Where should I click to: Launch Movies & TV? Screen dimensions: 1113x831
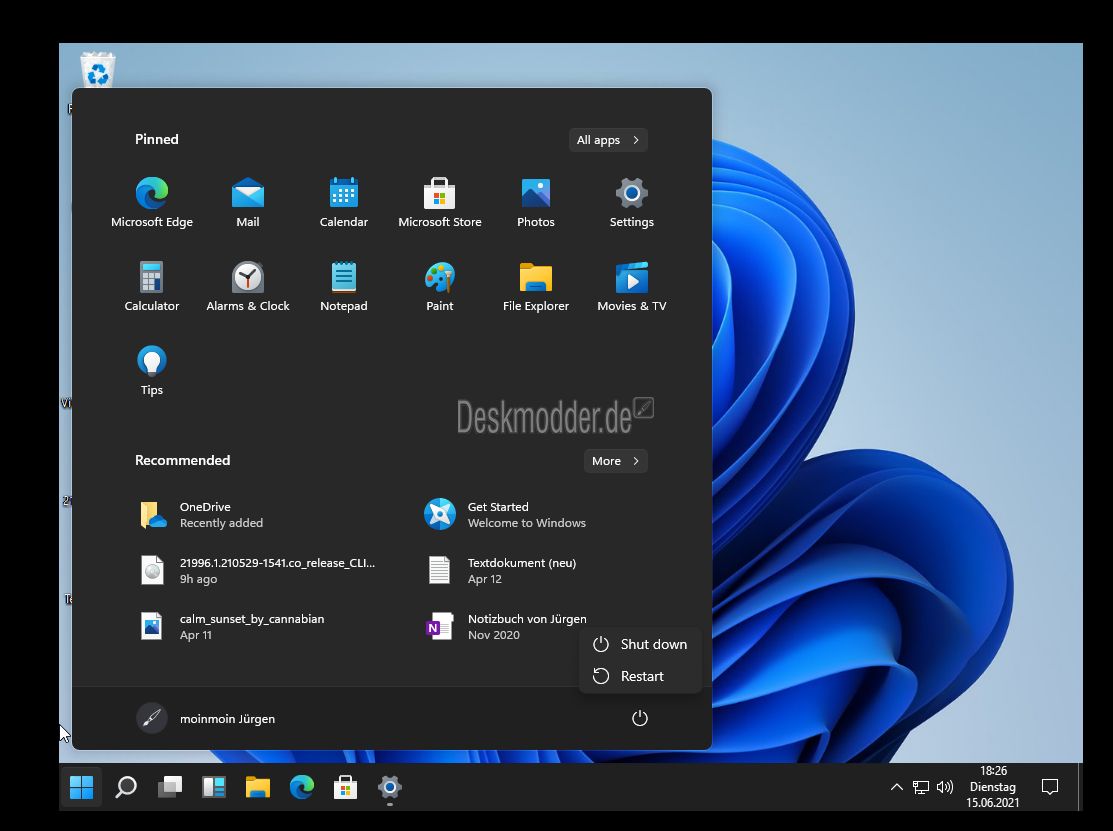point(632,287)
